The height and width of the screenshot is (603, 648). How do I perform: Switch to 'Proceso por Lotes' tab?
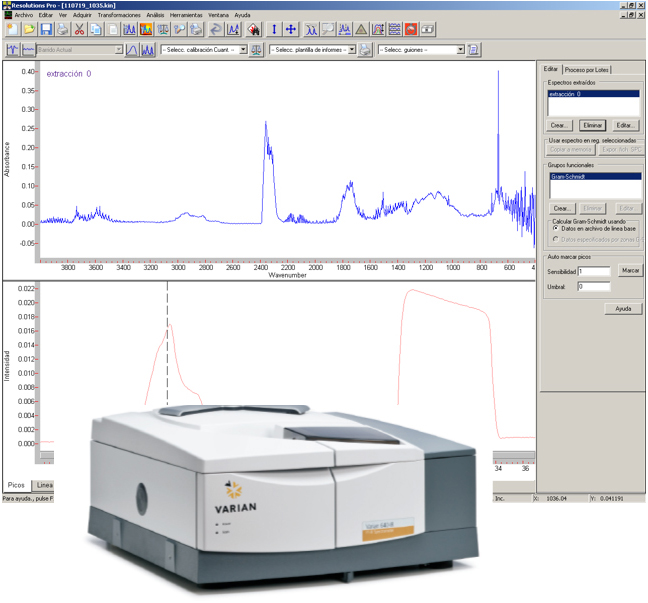(x=586, y=70)
